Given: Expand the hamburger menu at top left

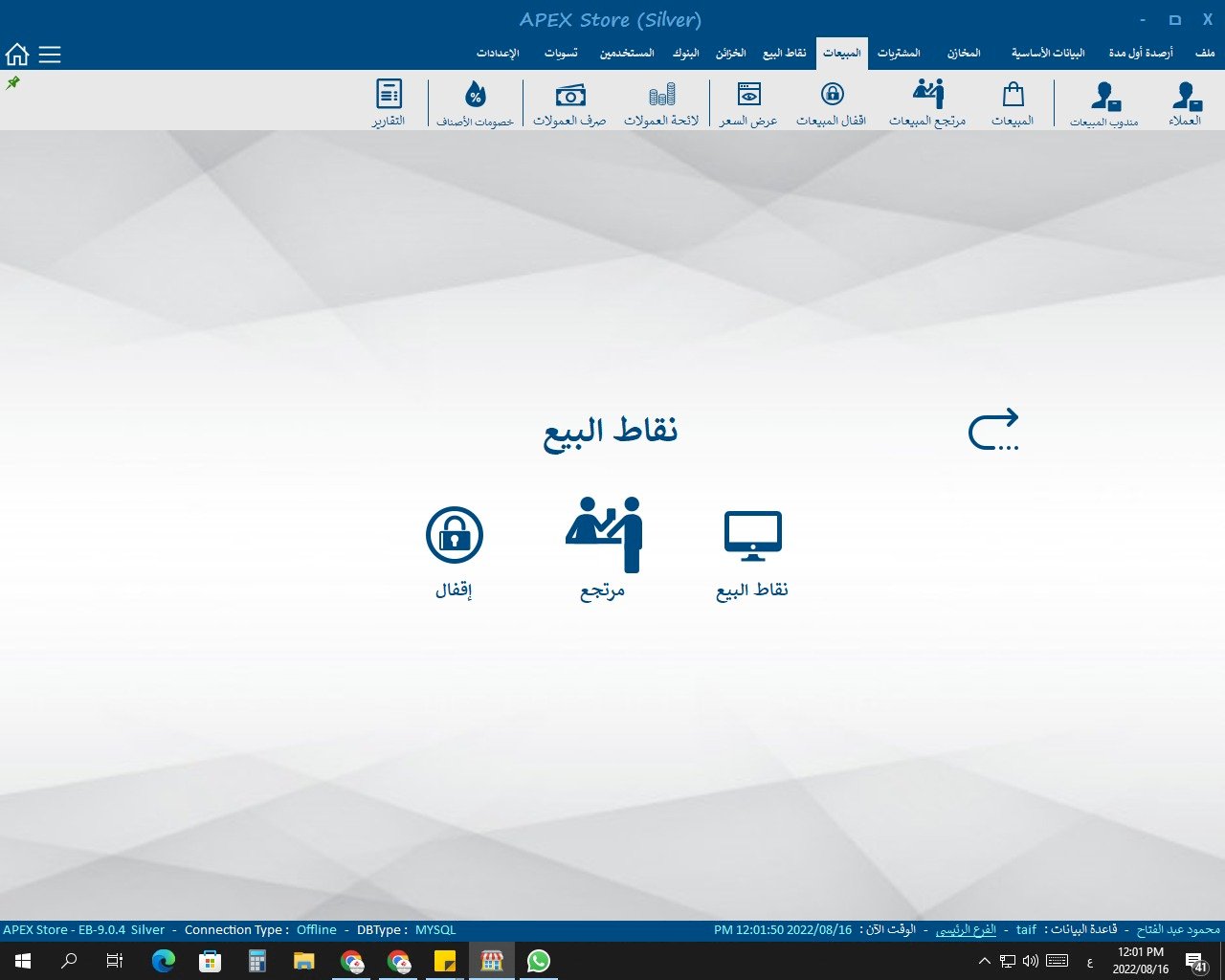Looking at the screenshot, I should (x=50, y=55).
